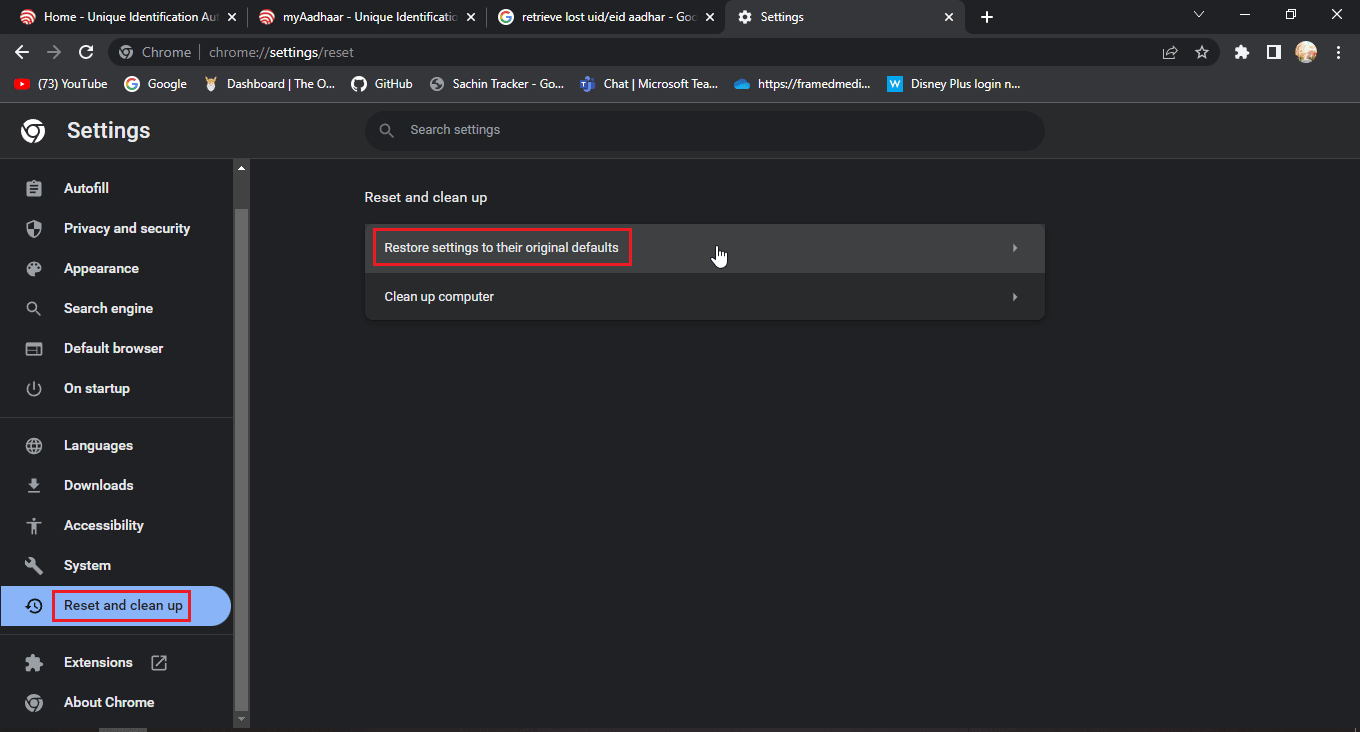Open the GitHub bookmark
This screenshot has height=732, width=1360.
[381, 84]
